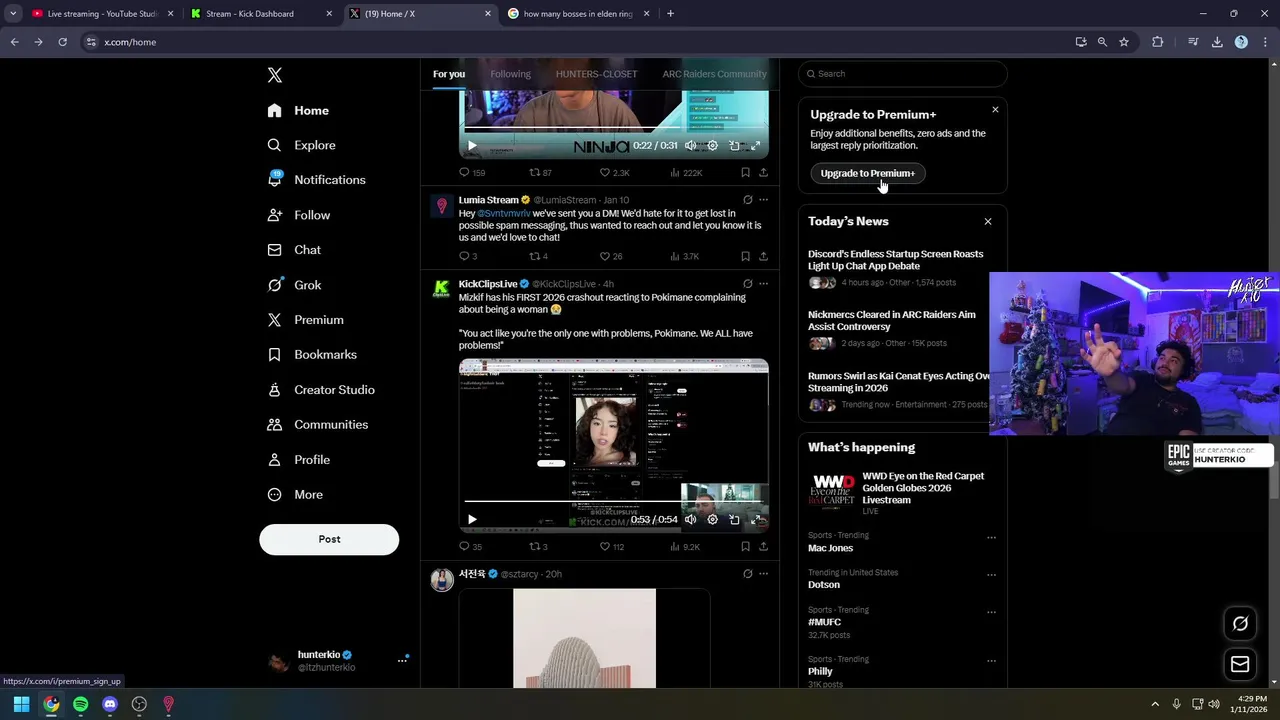The width and height of the screenshot is (1280, 720).
Task: Click Upgrade to Premium+ button
Action: (868, 173)
